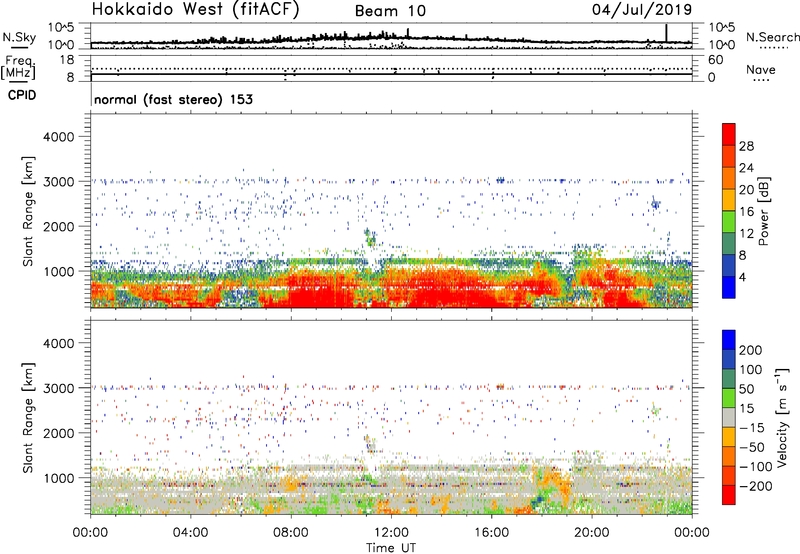Select the '-100' label on the Velocity colorbar
The height and width of the screenshot is (554, 800).
click(x=756, y=467)
